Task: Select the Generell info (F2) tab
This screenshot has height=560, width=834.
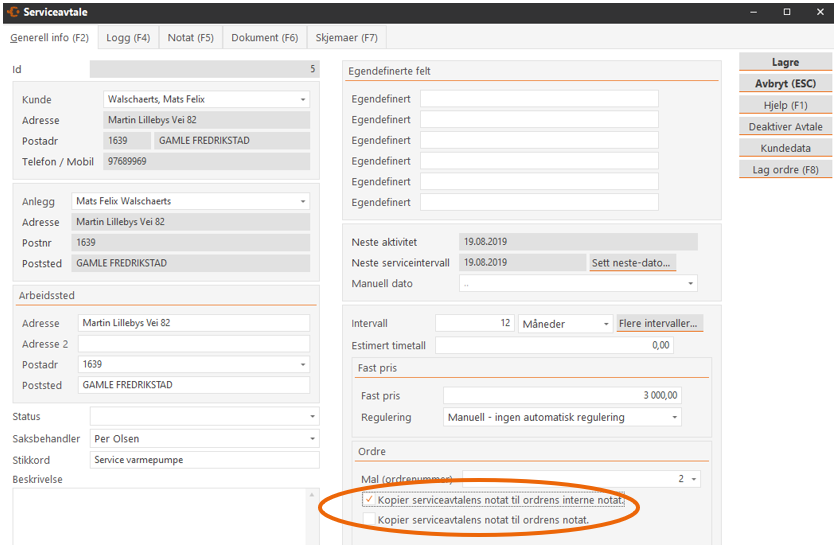Action: click(49, 38)
